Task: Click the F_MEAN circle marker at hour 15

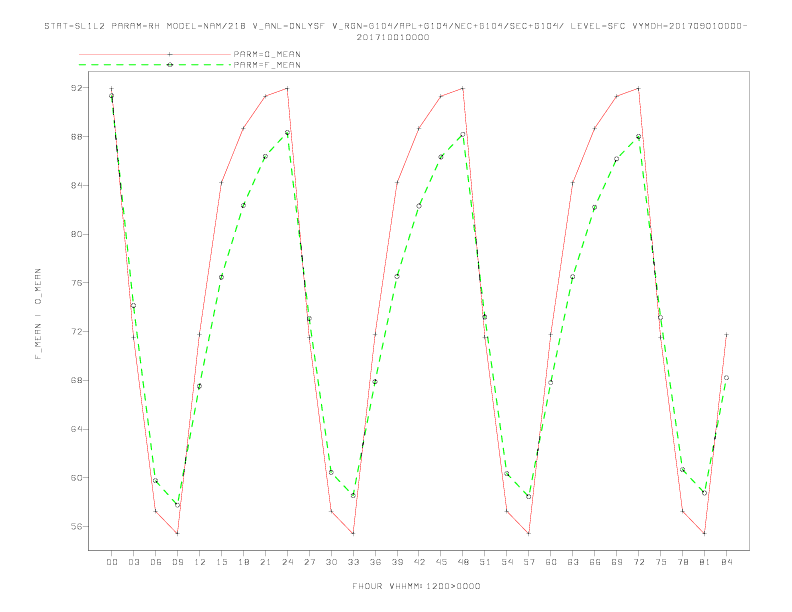Action: coord(221,277)
